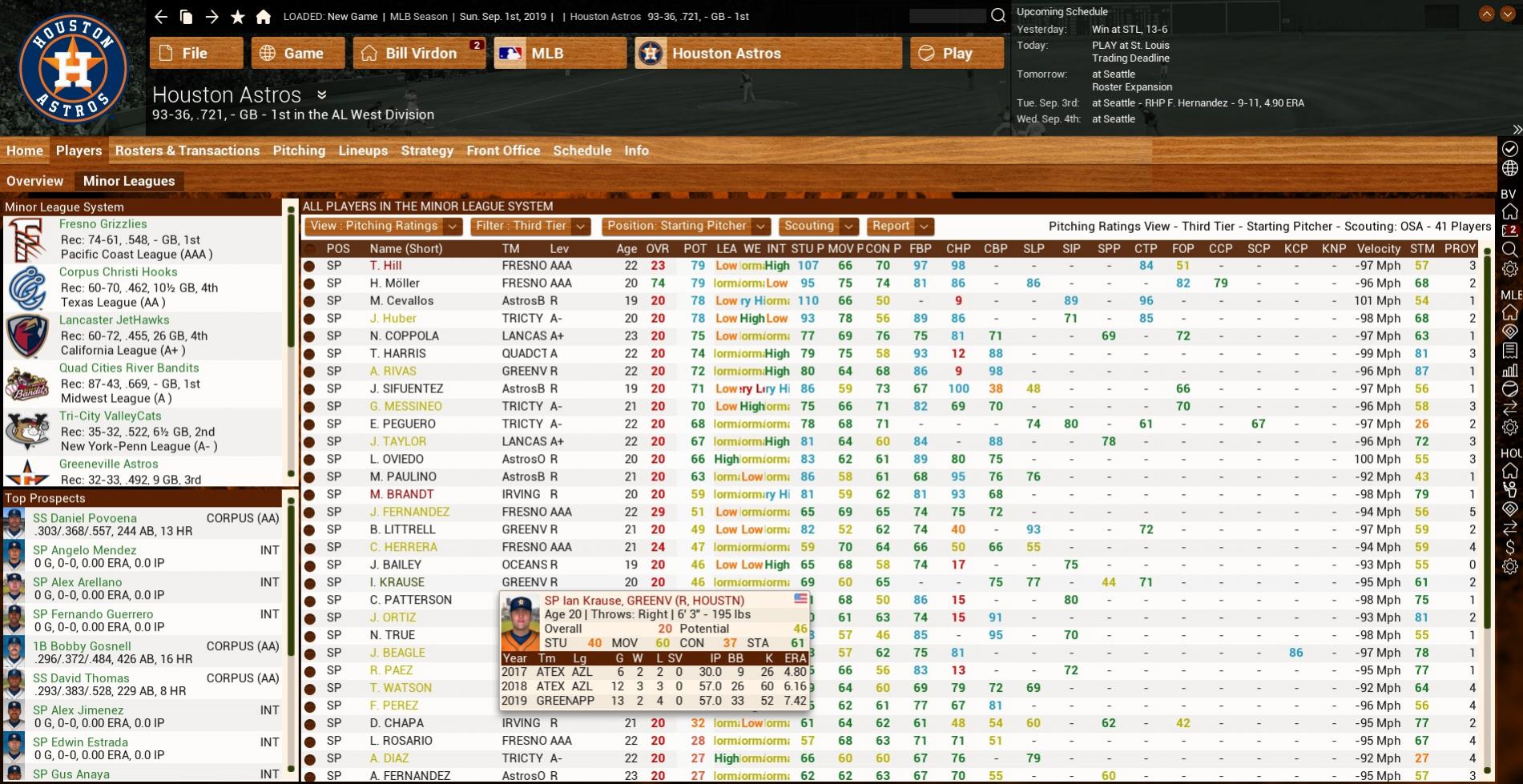Click the HOU diamond field icon
Image resolution: width=1523 pixels, height=784 pixels.
point(1509,509)
